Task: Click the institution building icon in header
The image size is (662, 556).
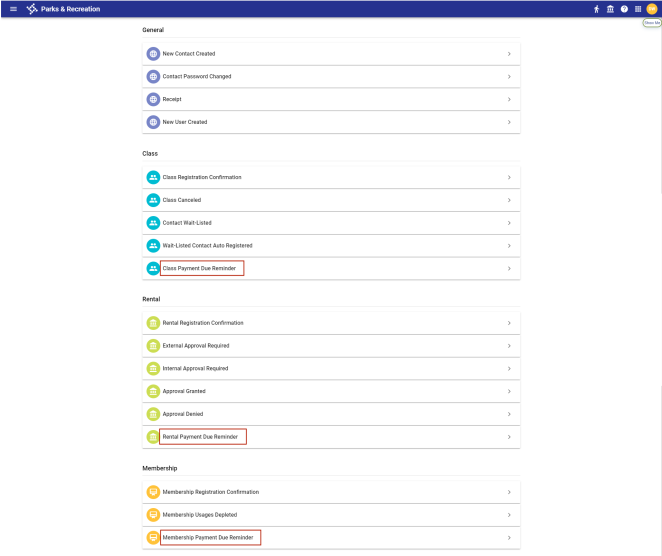Action: (610, 9)
